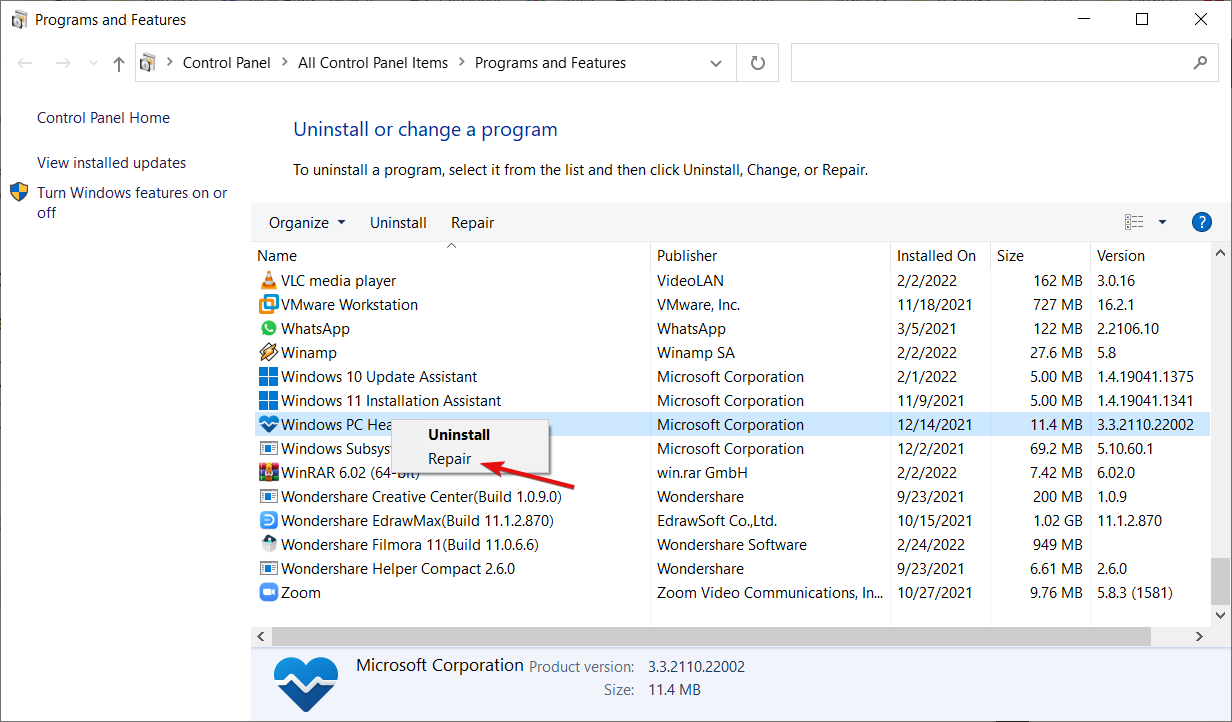1232x722 pixels.
Task: Click the Windows 11 Installation Assistant icon
Action: click(x=268, y=401)
